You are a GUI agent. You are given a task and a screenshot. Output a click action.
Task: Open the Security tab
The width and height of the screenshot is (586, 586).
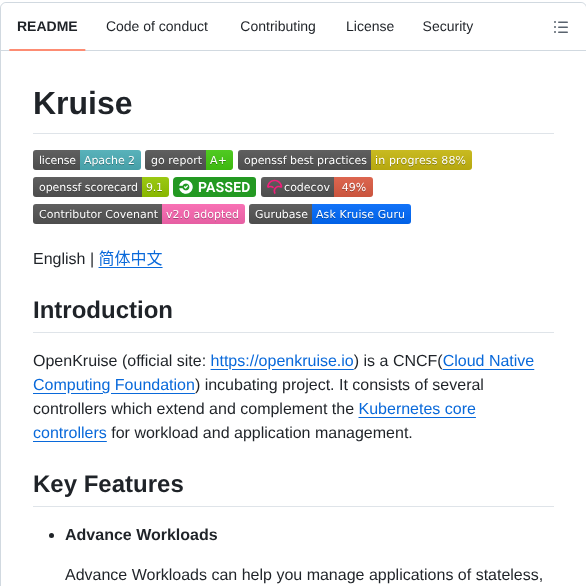(447, 27)
